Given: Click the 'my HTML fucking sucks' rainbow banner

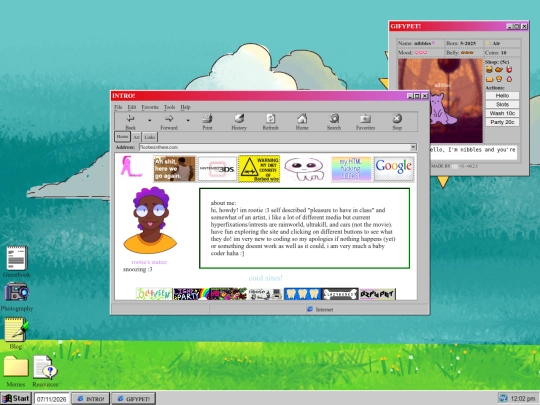Looking at the screenshot, I should pos(351,169).
